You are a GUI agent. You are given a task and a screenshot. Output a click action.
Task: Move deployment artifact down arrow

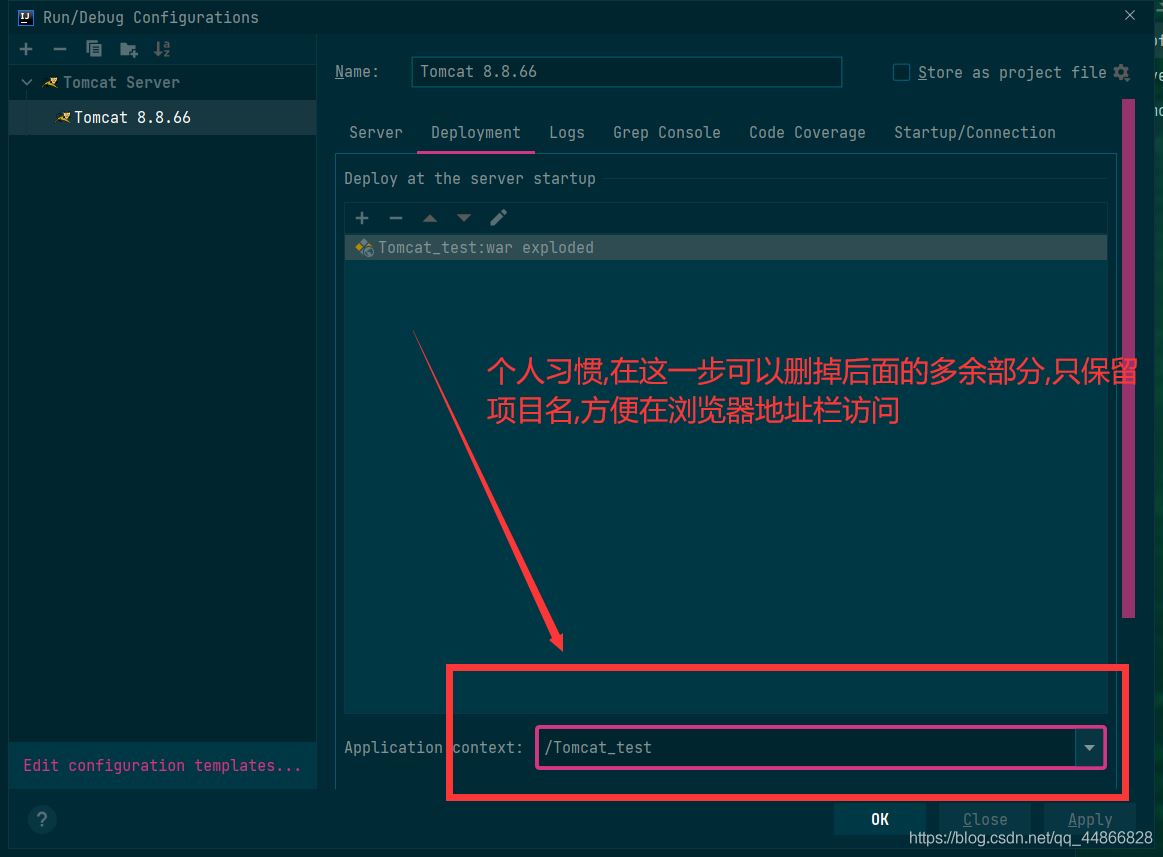click(x=464, y=217)
